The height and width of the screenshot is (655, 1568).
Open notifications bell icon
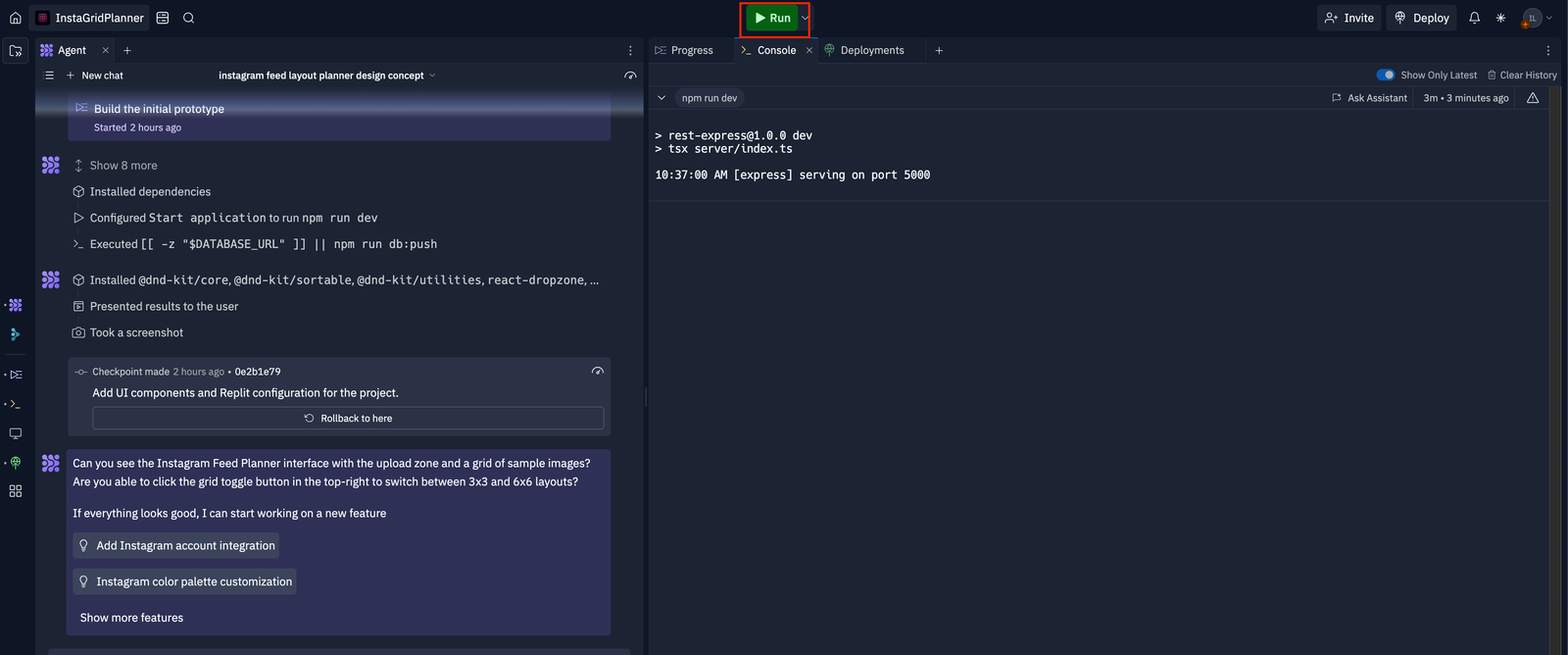(x=1474, y=18)
